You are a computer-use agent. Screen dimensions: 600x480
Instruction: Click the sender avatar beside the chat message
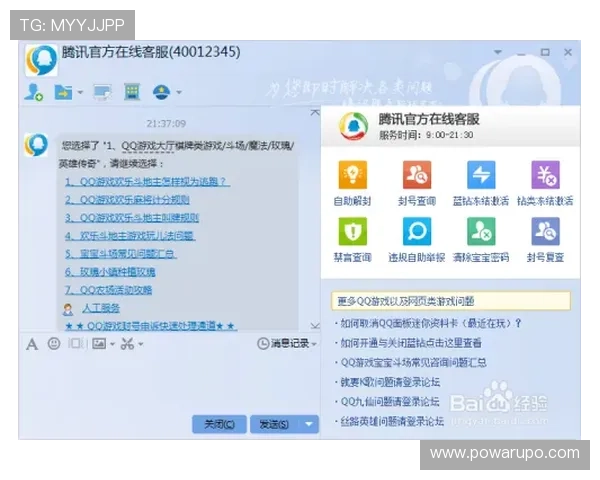point(36,145)
